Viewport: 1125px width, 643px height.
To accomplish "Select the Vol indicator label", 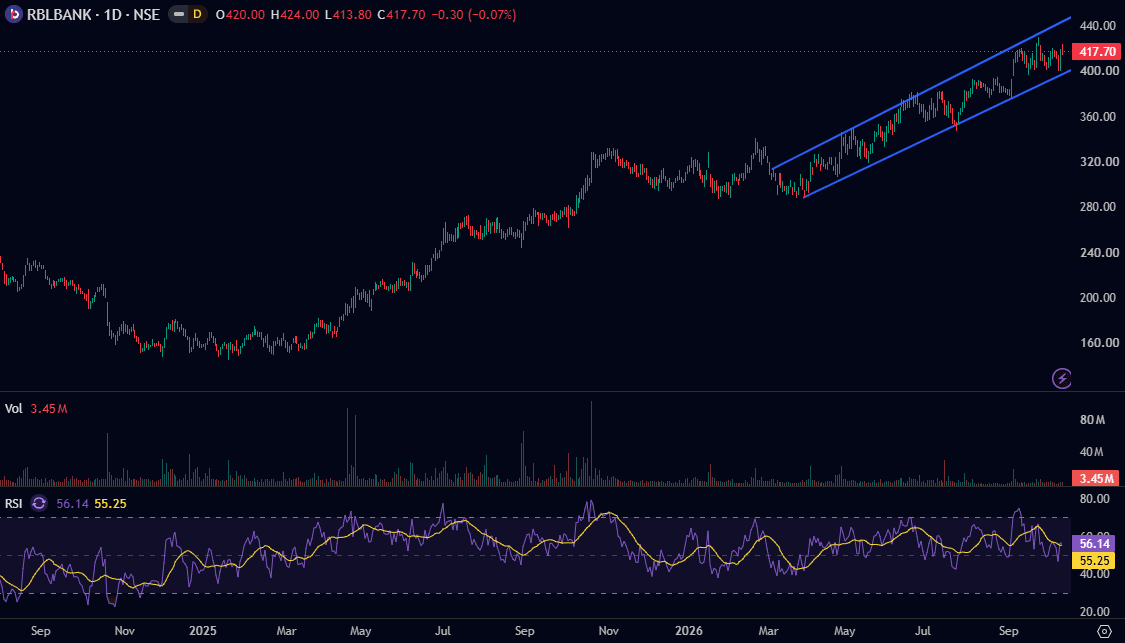I will point(14,408).
